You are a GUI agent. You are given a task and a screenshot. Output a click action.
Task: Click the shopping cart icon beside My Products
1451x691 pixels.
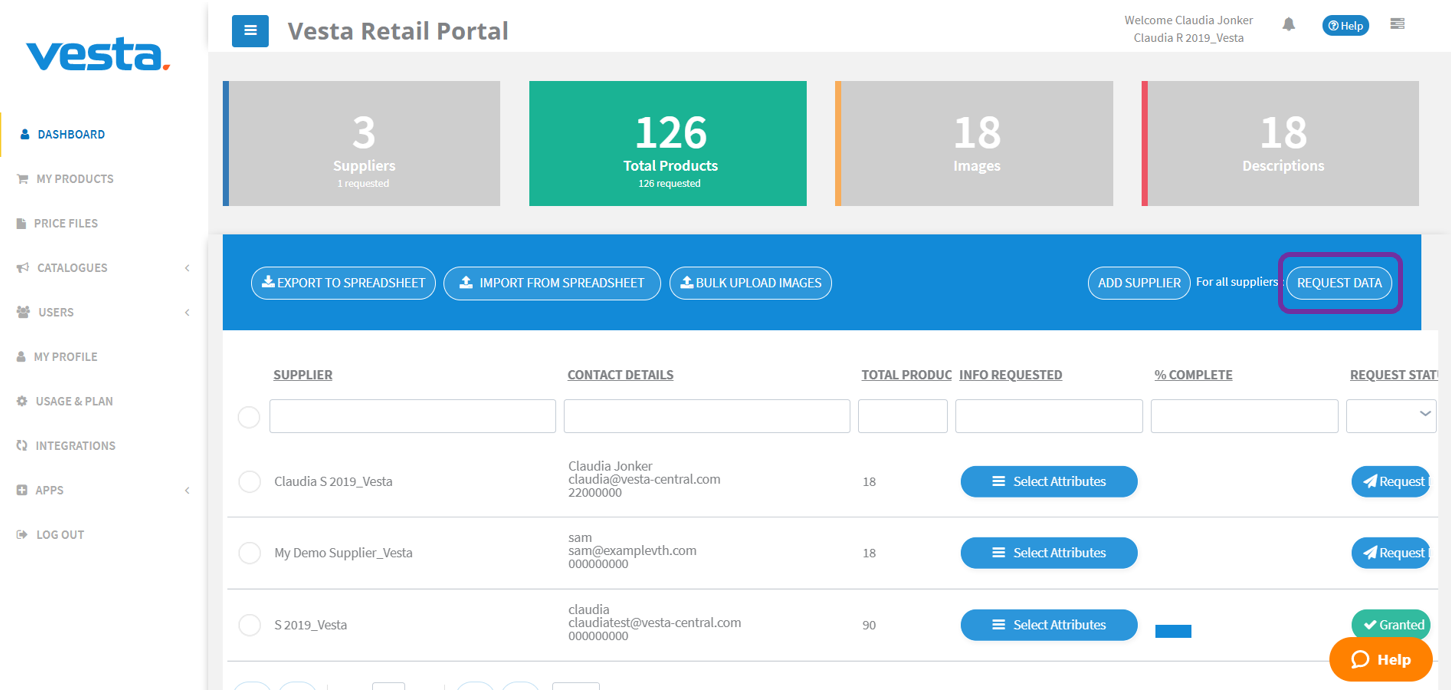click(x=22, y=179)
